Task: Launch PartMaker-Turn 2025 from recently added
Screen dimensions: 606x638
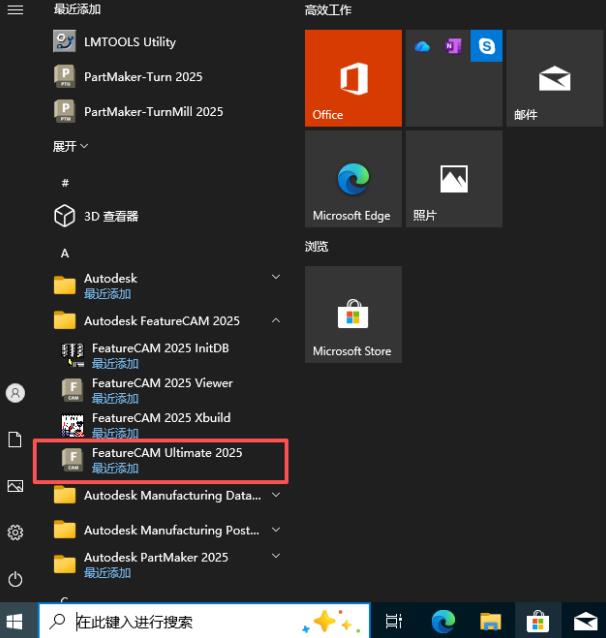Action: point(167,76)
